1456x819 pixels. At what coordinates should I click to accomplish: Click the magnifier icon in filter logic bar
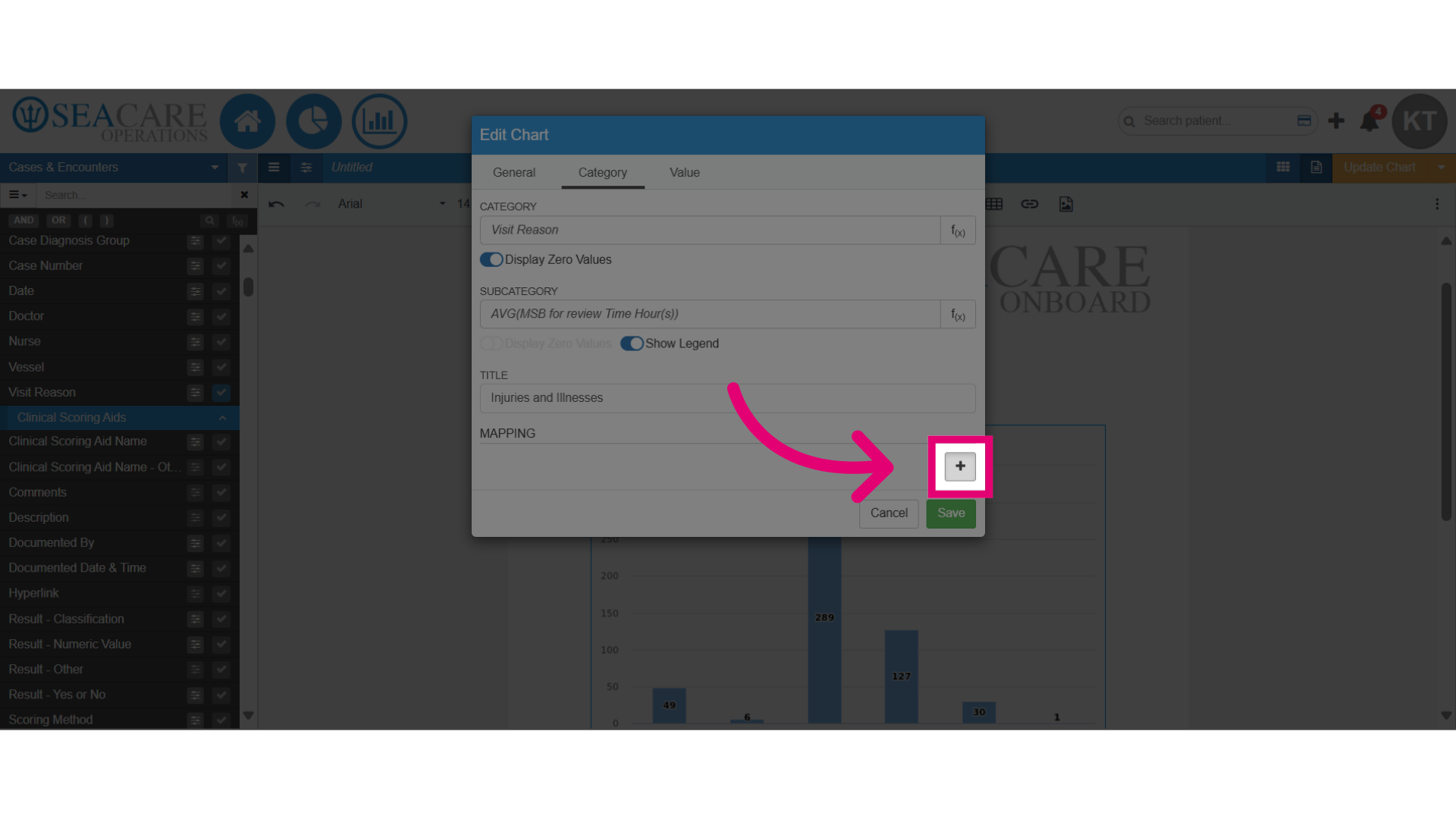coord(209,221)
